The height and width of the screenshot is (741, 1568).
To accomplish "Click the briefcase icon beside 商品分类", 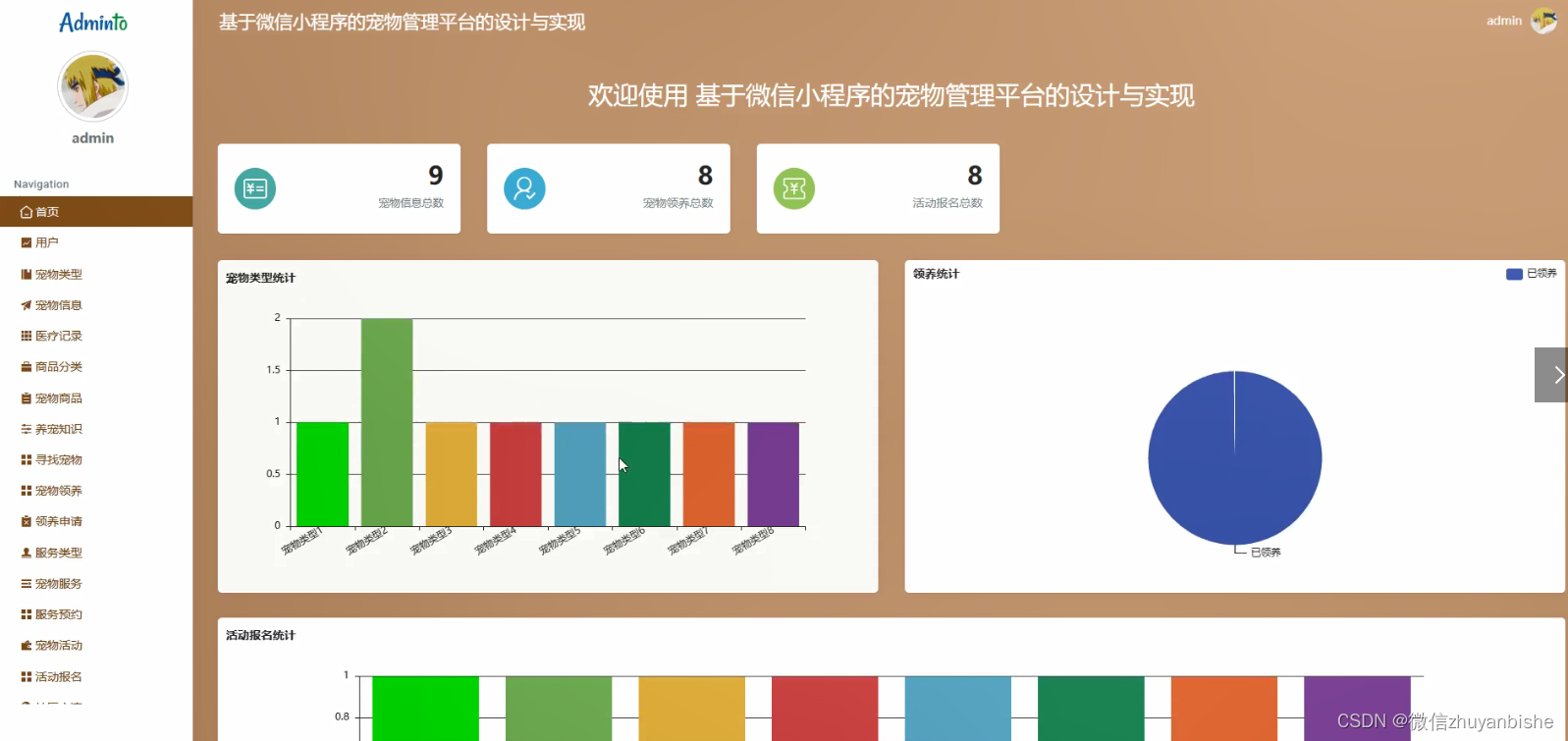I will 27,367.
